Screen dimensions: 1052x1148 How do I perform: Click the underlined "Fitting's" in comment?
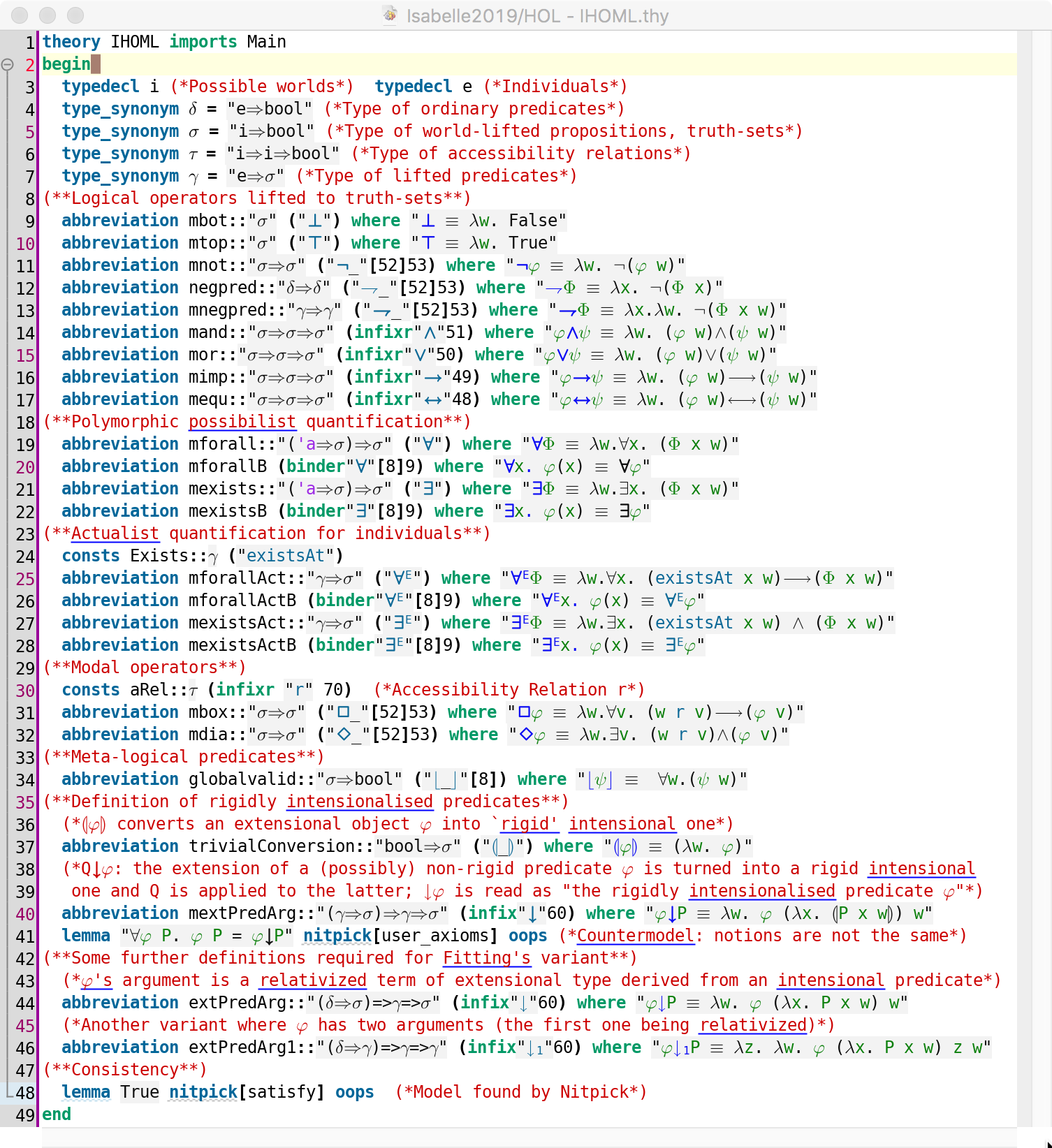tap(486, 958)
